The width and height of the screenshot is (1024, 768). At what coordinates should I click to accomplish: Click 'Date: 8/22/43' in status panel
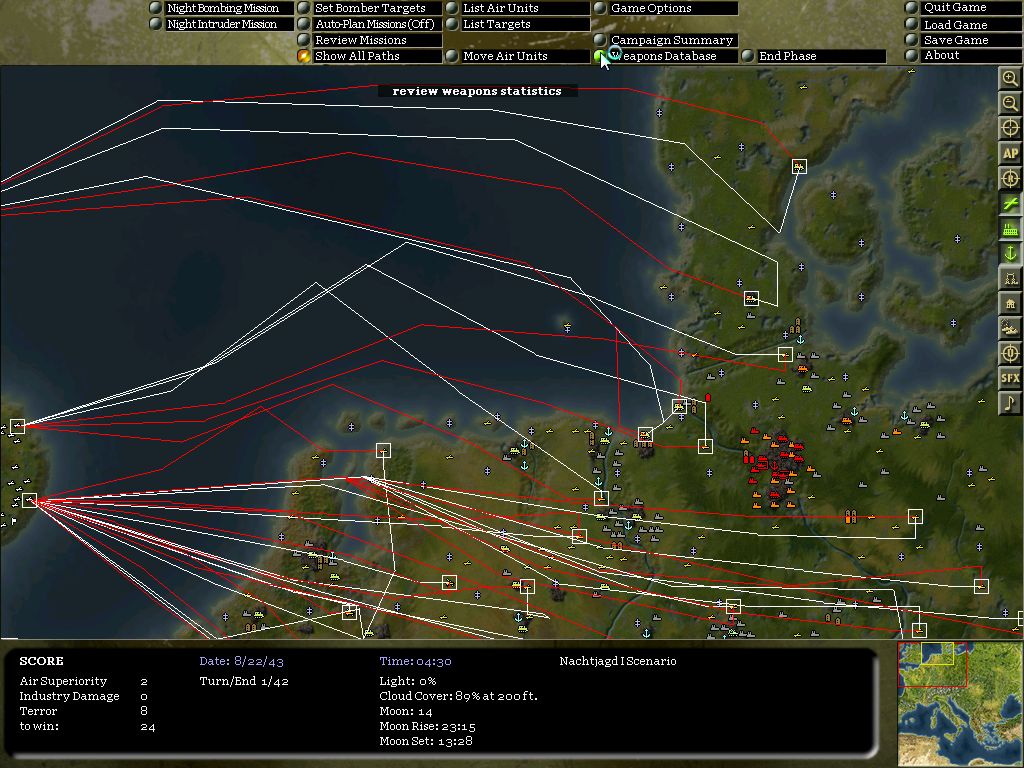click(242, 662)
